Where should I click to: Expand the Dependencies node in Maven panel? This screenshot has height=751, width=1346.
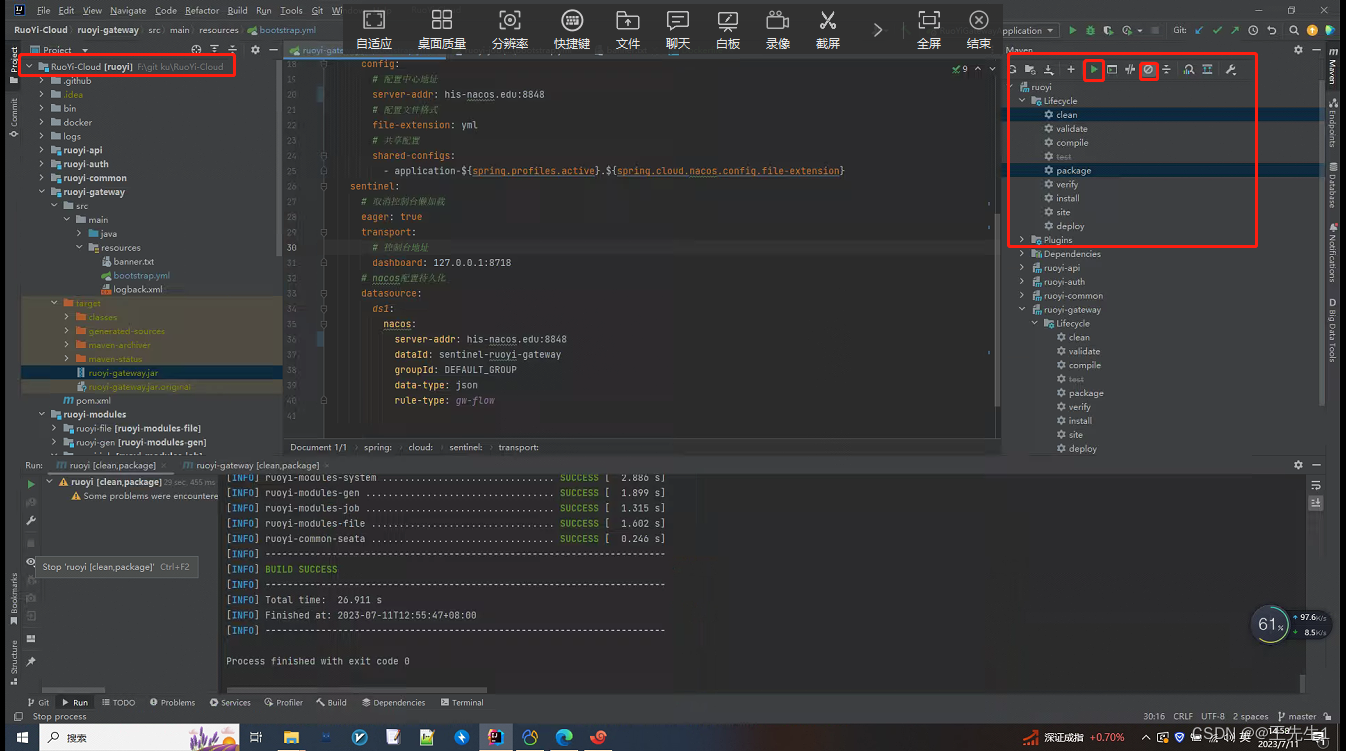(1022, 254)
